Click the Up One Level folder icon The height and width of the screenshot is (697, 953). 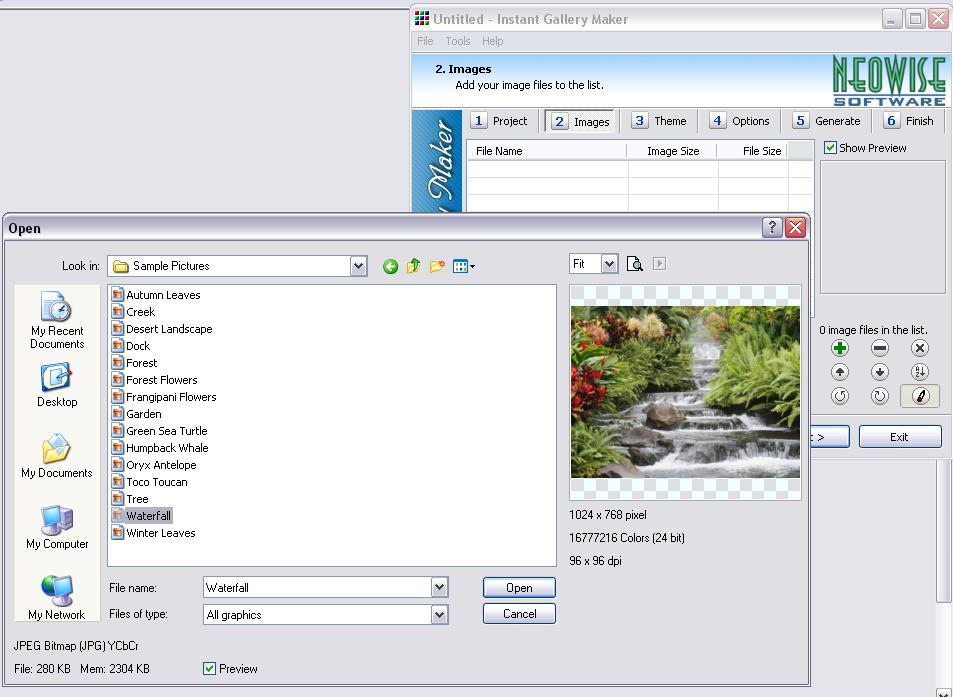point(412,266)
